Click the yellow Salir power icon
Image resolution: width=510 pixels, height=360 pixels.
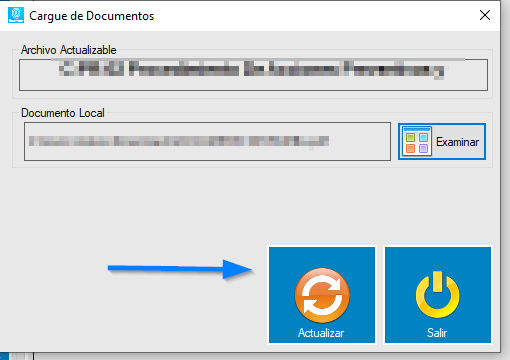click(x=437, y=295)
